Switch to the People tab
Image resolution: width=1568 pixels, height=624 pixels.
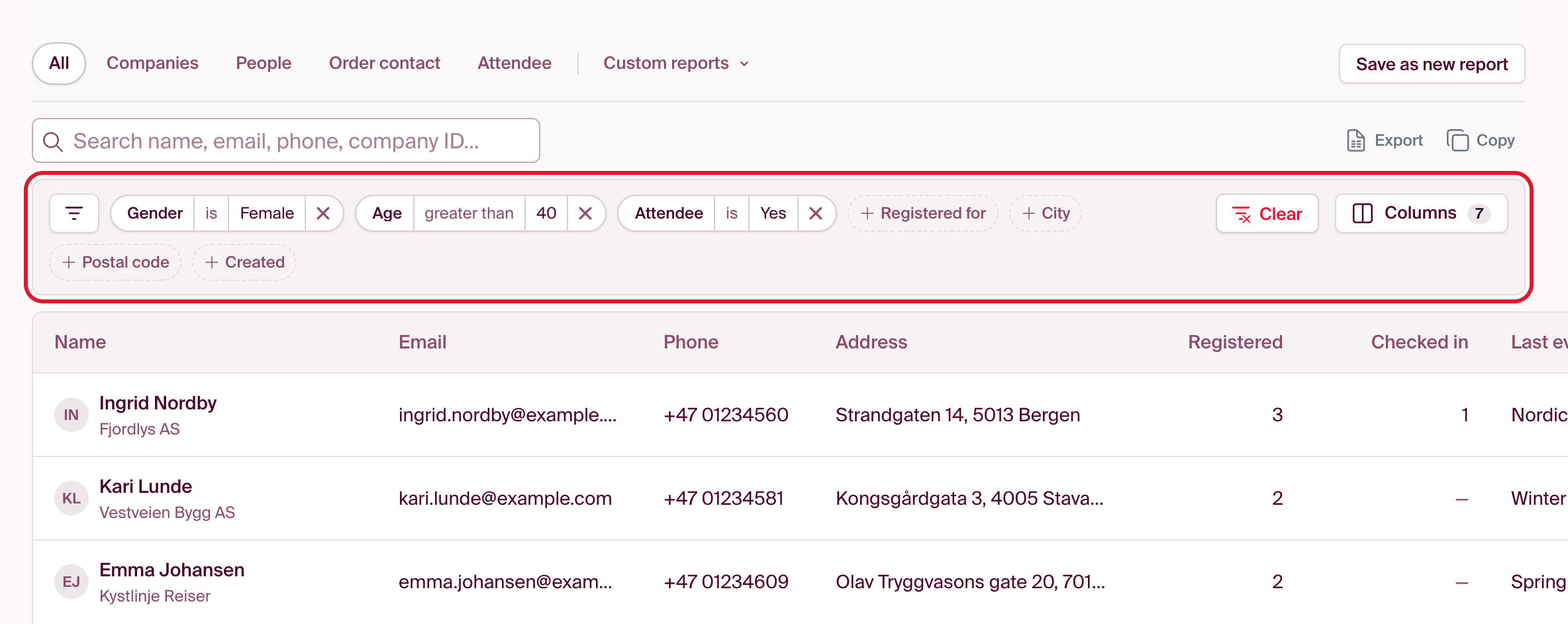[264, 64]
